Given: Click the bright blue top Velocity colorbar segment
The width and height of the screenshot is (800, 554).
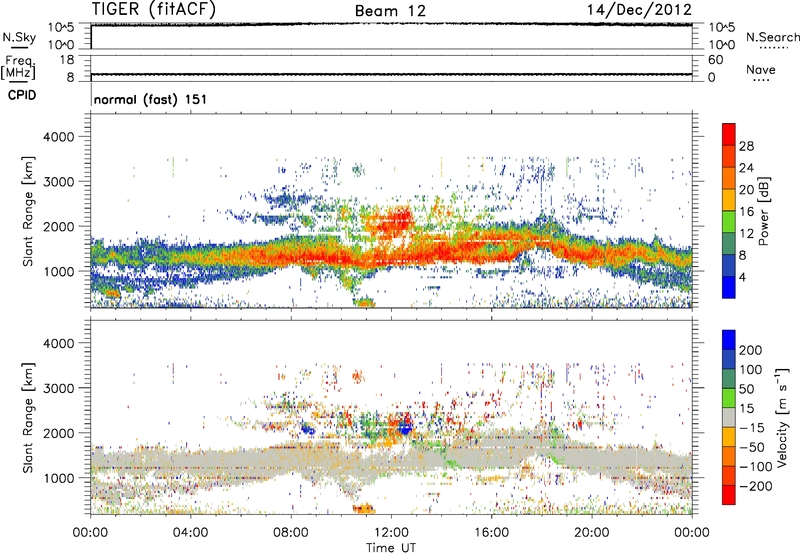Looking at the screenshot, I should pos(729,340).
